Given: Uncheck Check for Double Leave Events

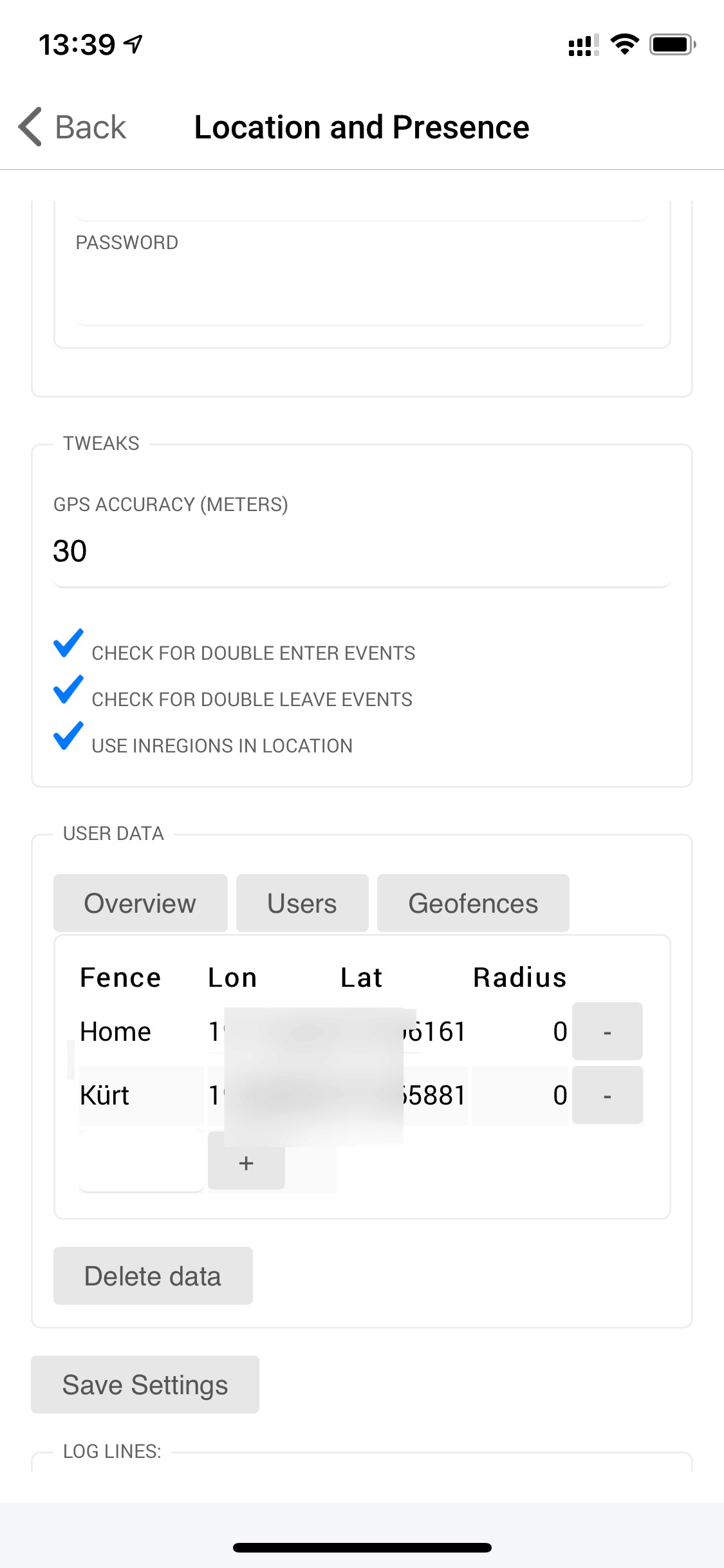Looking at the screenshot, I should click(x=68, y=689).
